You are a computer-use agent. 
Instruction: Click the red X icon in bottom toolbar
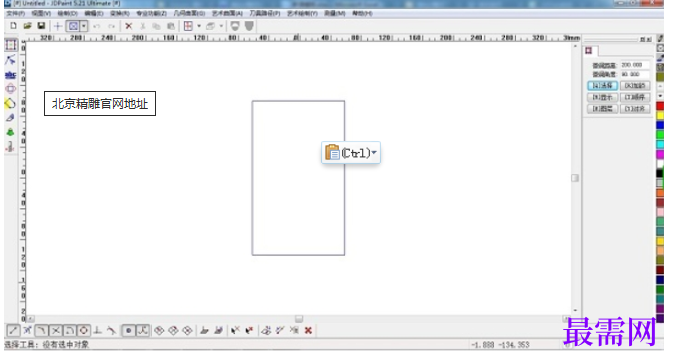coord(308,331)
